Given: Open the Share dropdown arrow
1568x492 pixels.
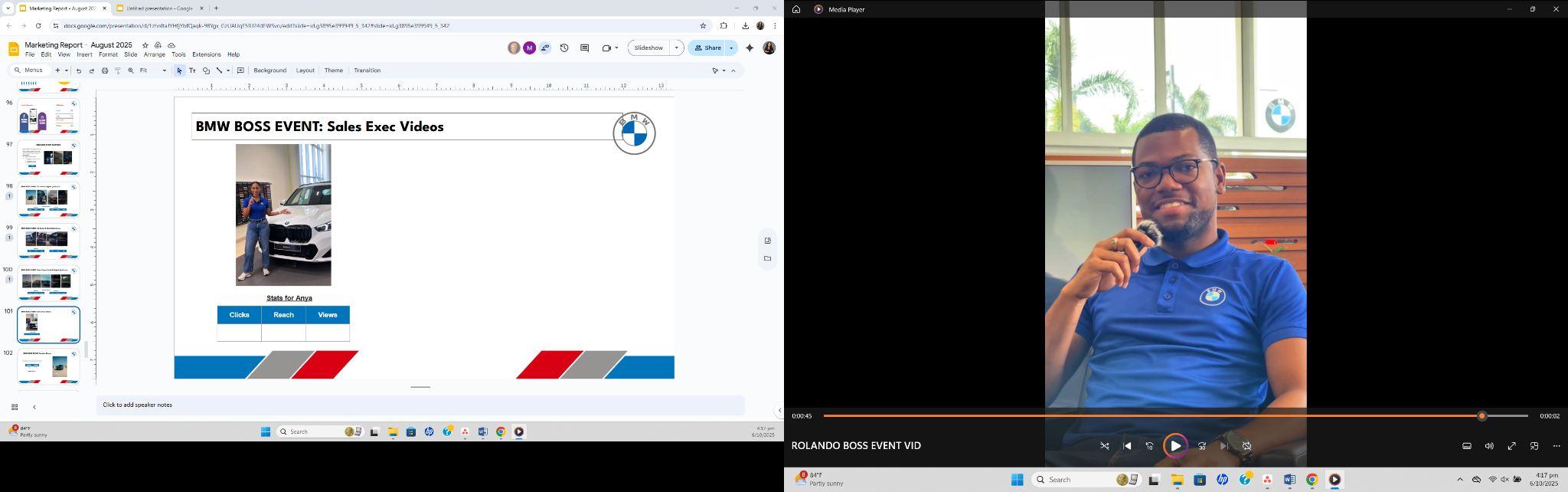Looking at the screenshot, I should (x=732, y=48).
